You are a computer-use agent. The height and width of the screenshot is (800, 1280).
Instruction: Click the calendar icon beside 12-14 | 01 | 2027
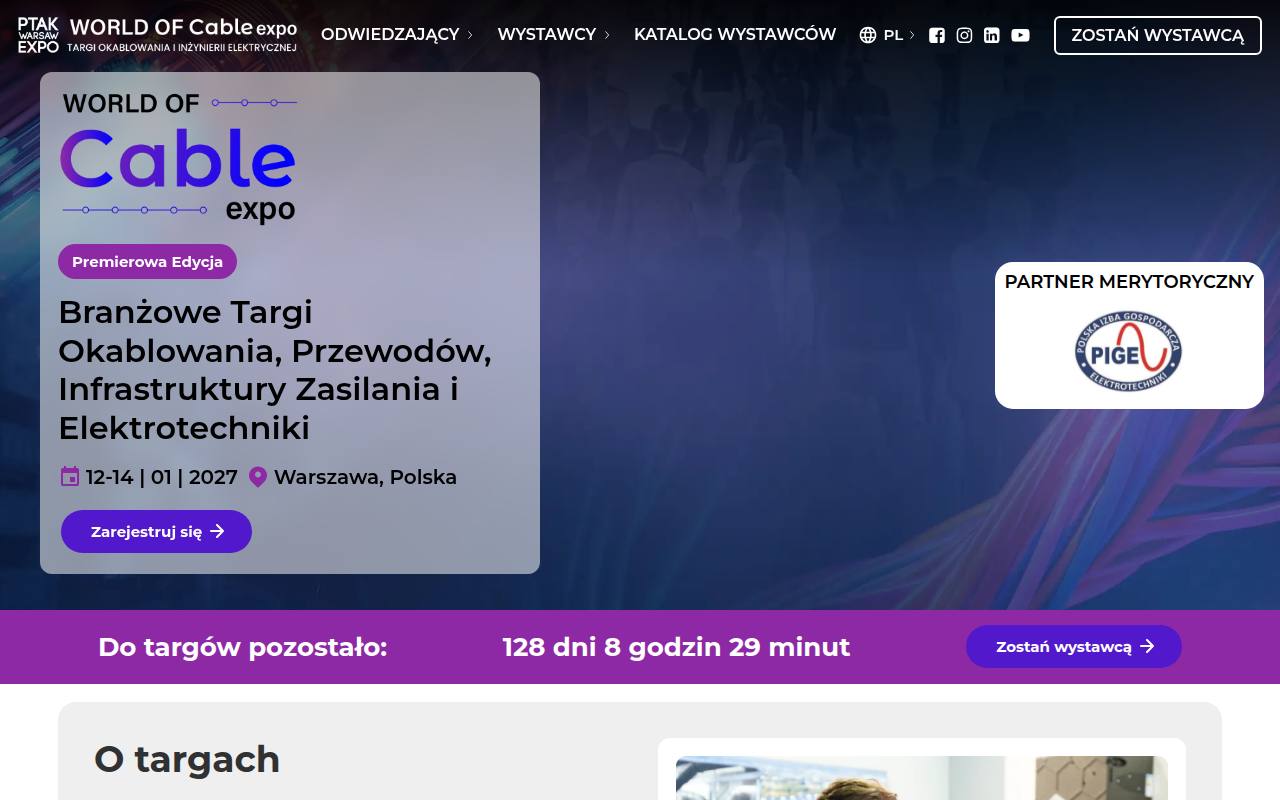pos(70,477)
